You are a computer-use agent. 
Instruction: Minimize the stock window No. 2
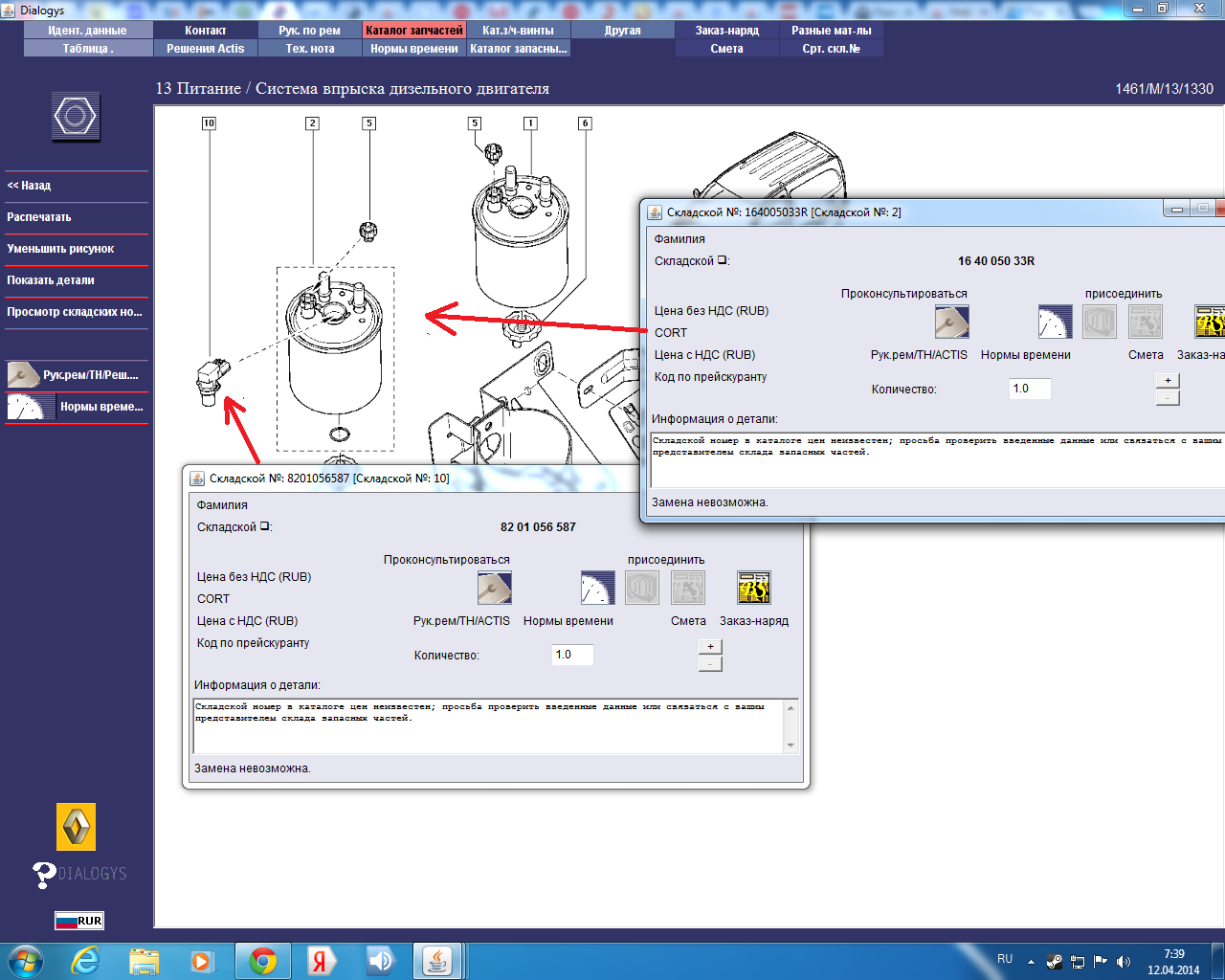[1176, 210]
